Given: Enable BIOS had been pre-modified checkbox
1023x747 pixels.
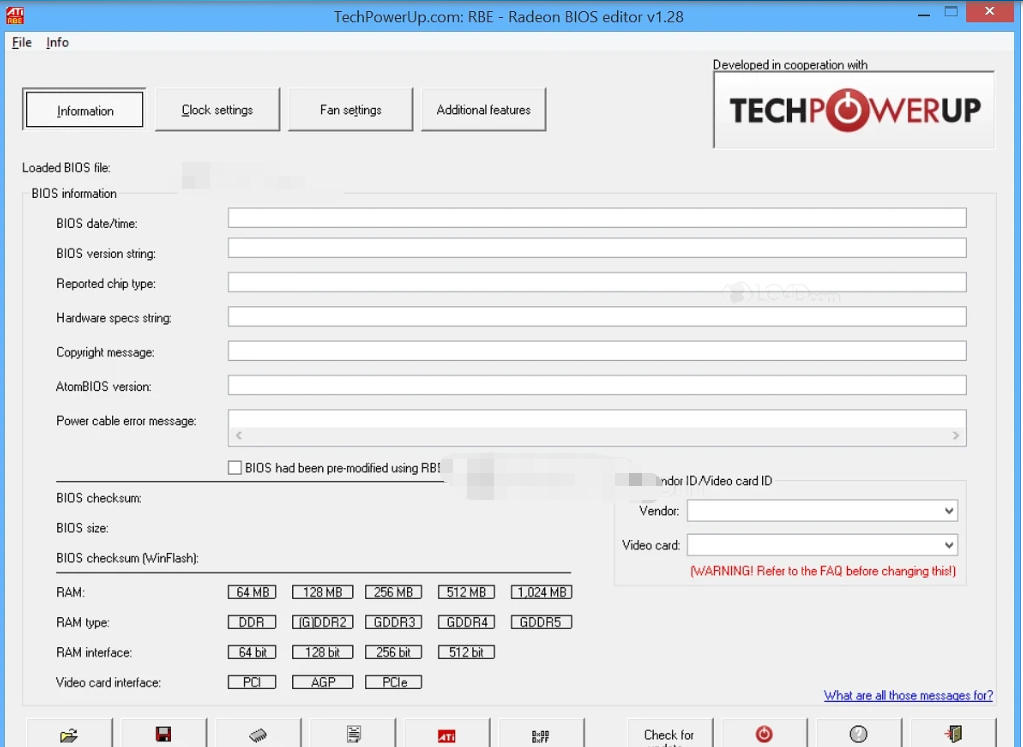Looking at the screenshot, I should [x=235, y=468].
